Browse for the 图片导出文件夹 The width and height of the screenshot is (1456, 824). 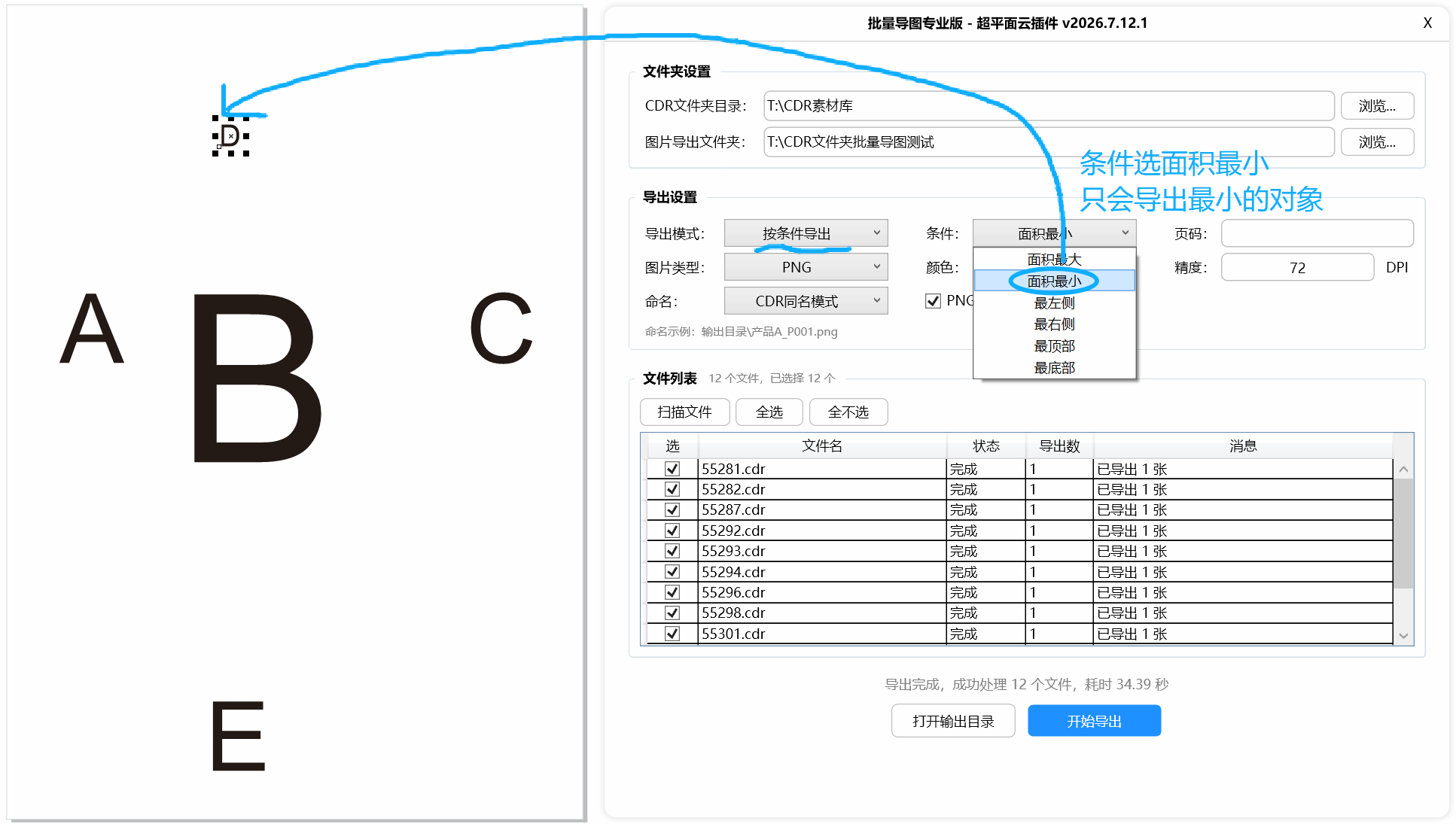(x=1377, y=142)
